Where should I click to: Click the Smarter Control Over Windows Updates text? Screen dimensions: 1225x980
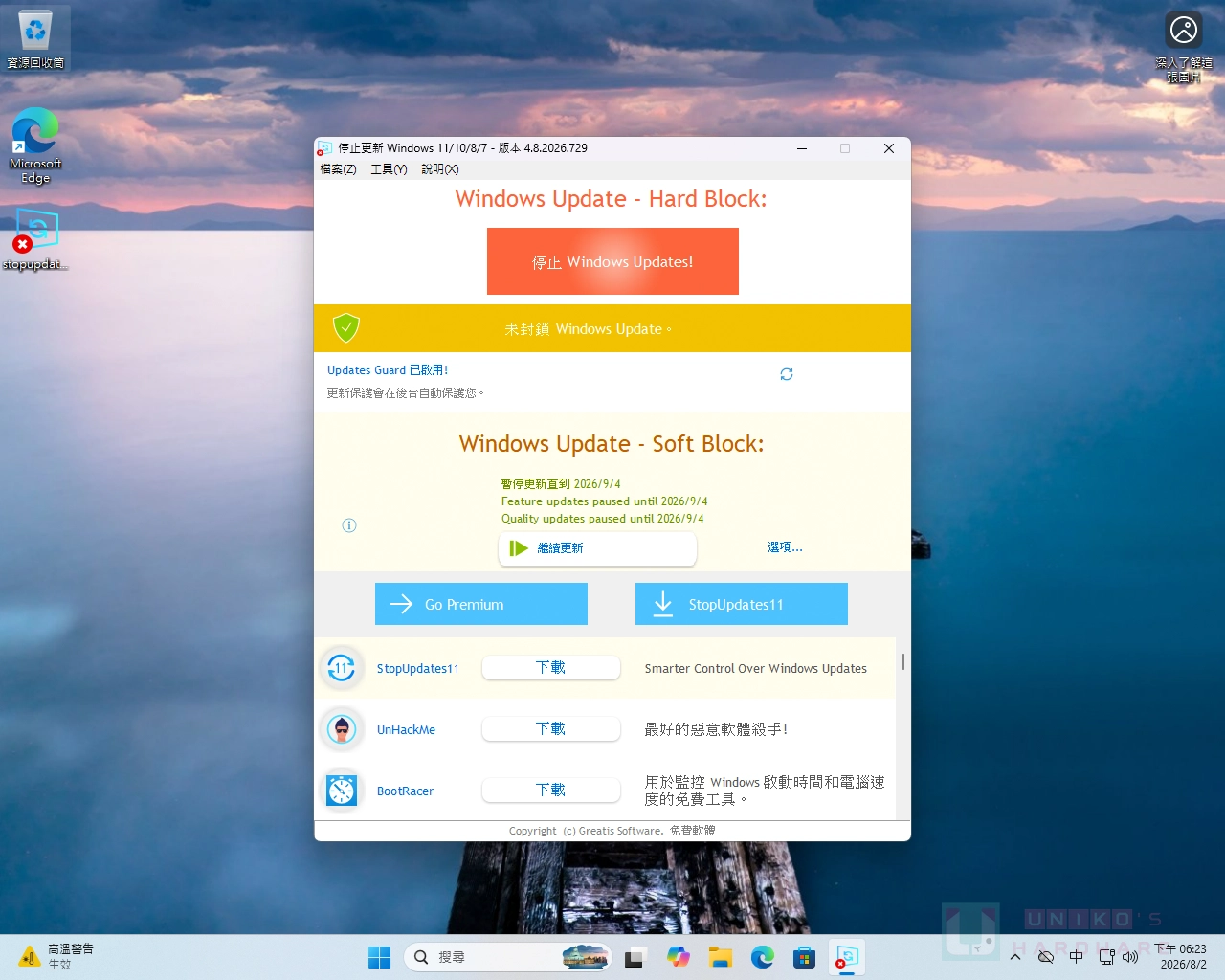(756, 669)
